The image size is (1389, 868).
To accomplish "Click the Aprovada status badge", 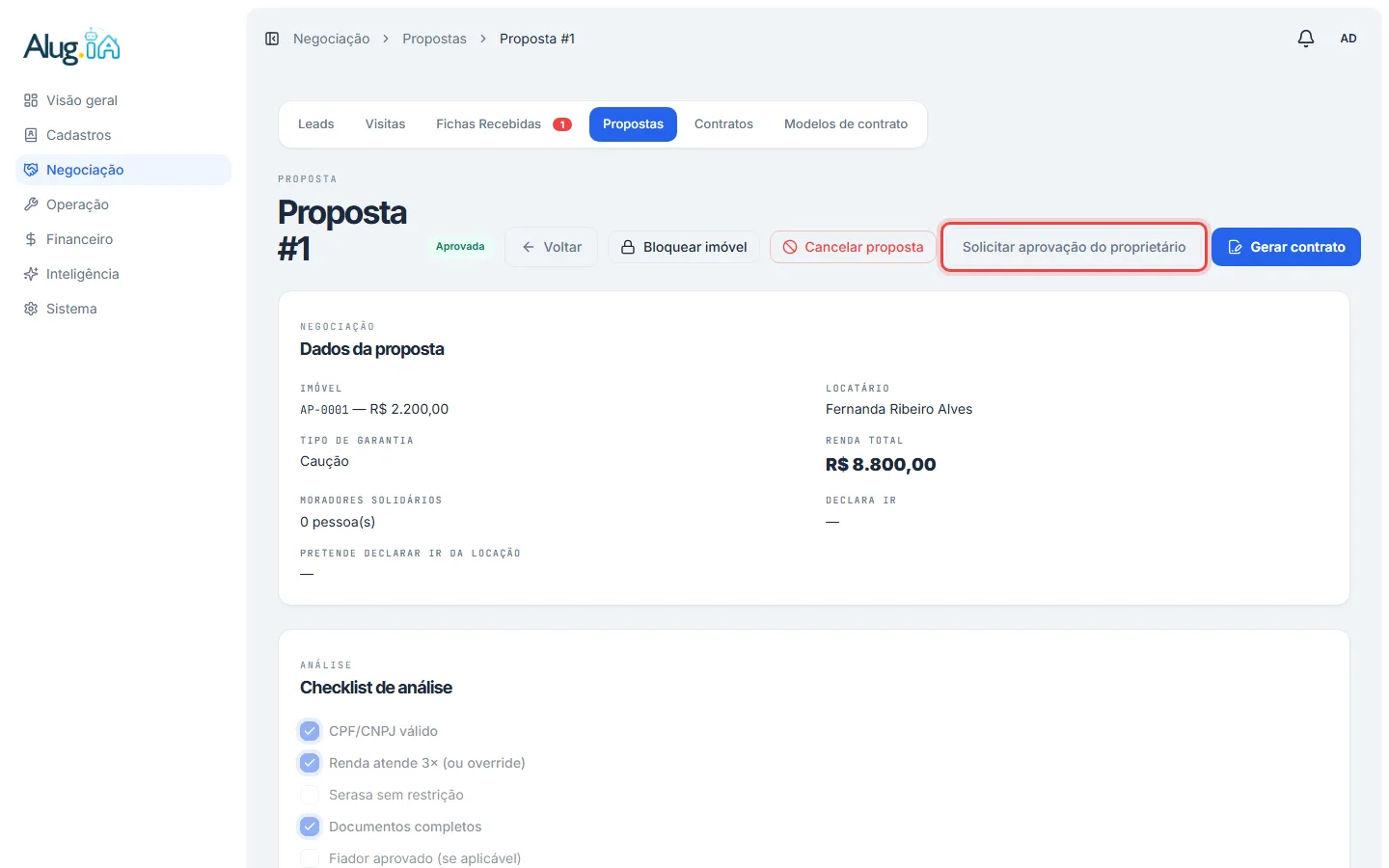I will point(460,246).
